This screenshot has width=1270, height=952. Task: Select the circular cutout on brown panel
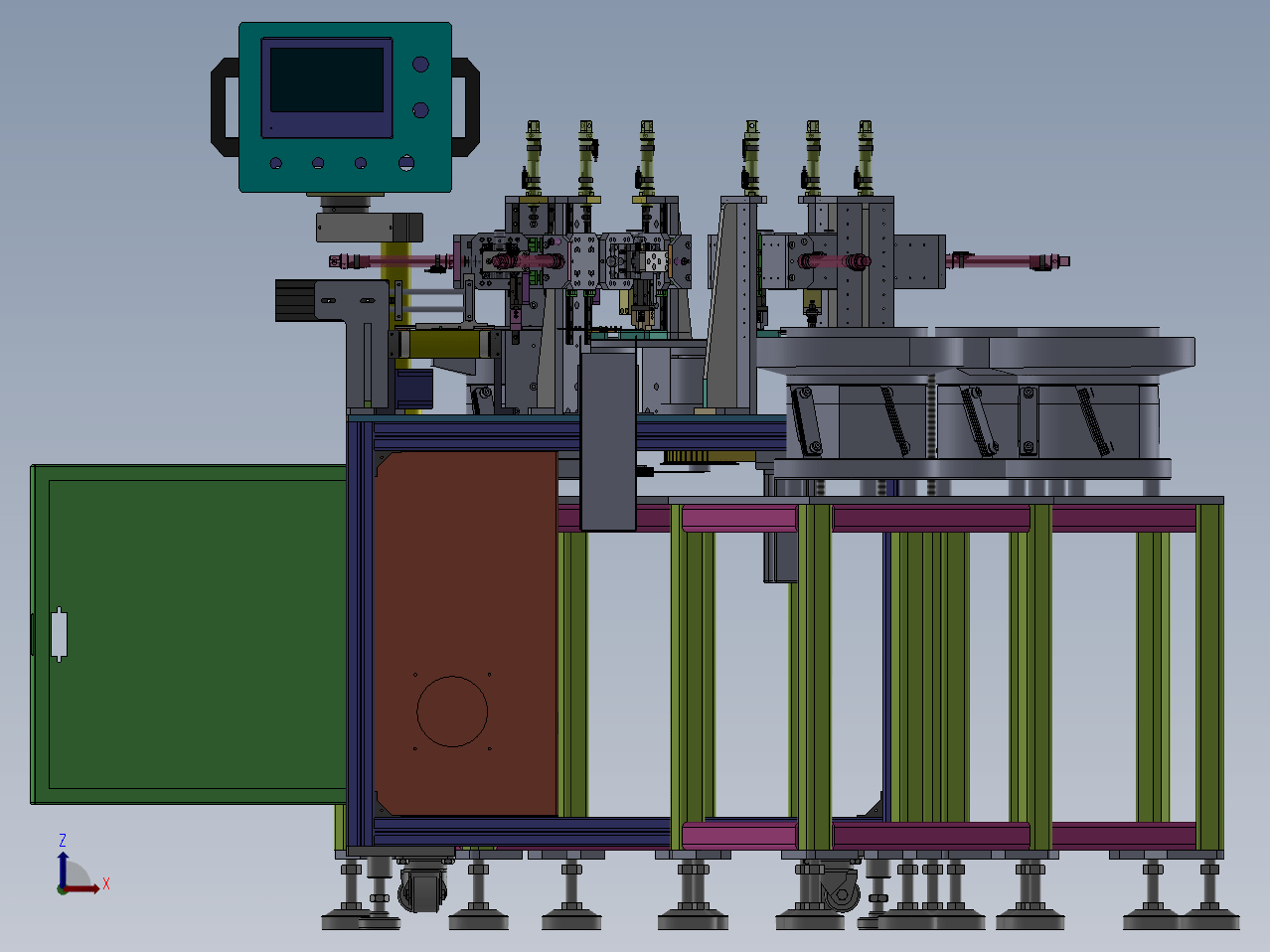point(452,712)
